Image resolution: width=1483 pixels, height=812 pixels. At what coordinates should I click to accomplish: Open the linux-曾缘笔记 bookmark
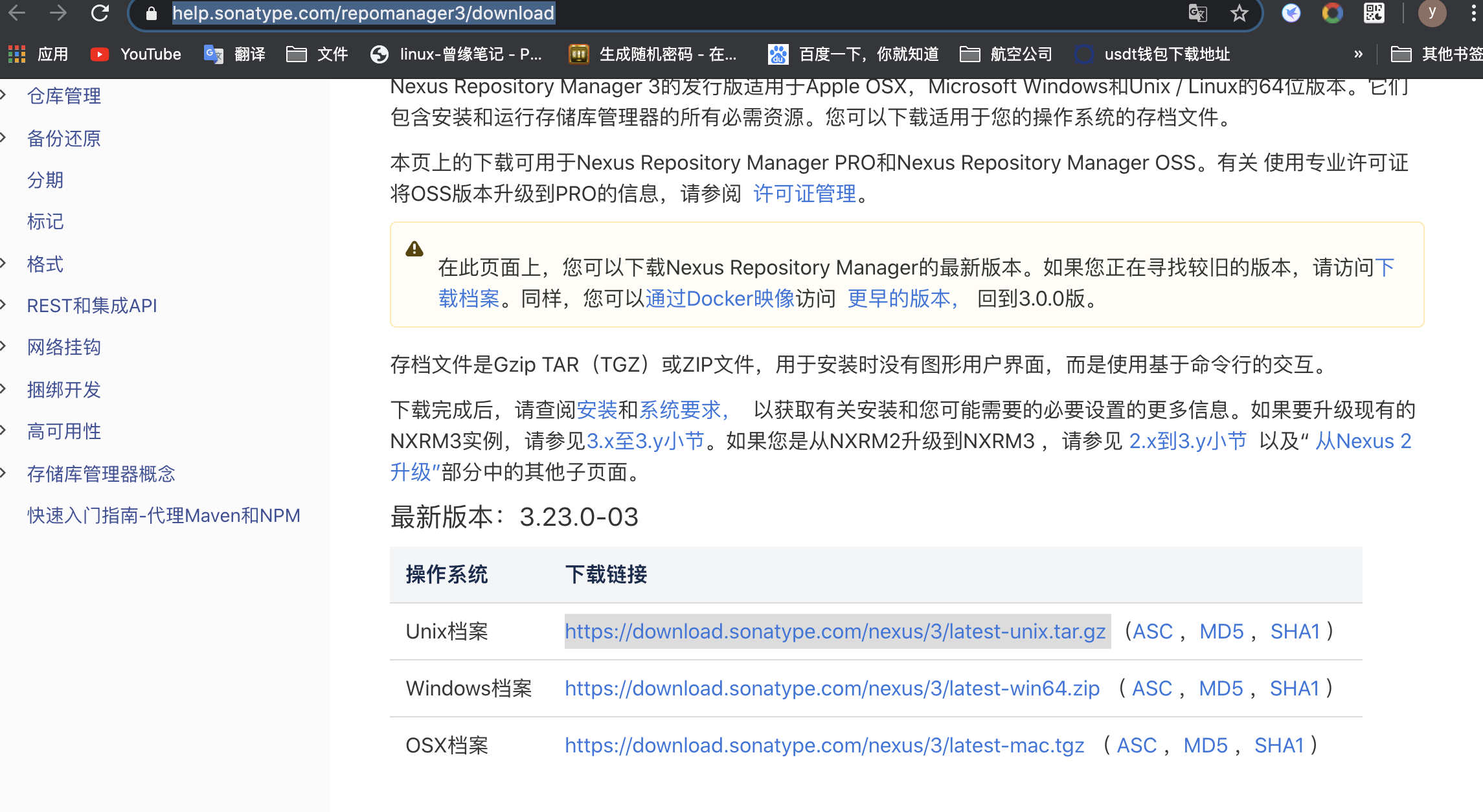[456, 54]
